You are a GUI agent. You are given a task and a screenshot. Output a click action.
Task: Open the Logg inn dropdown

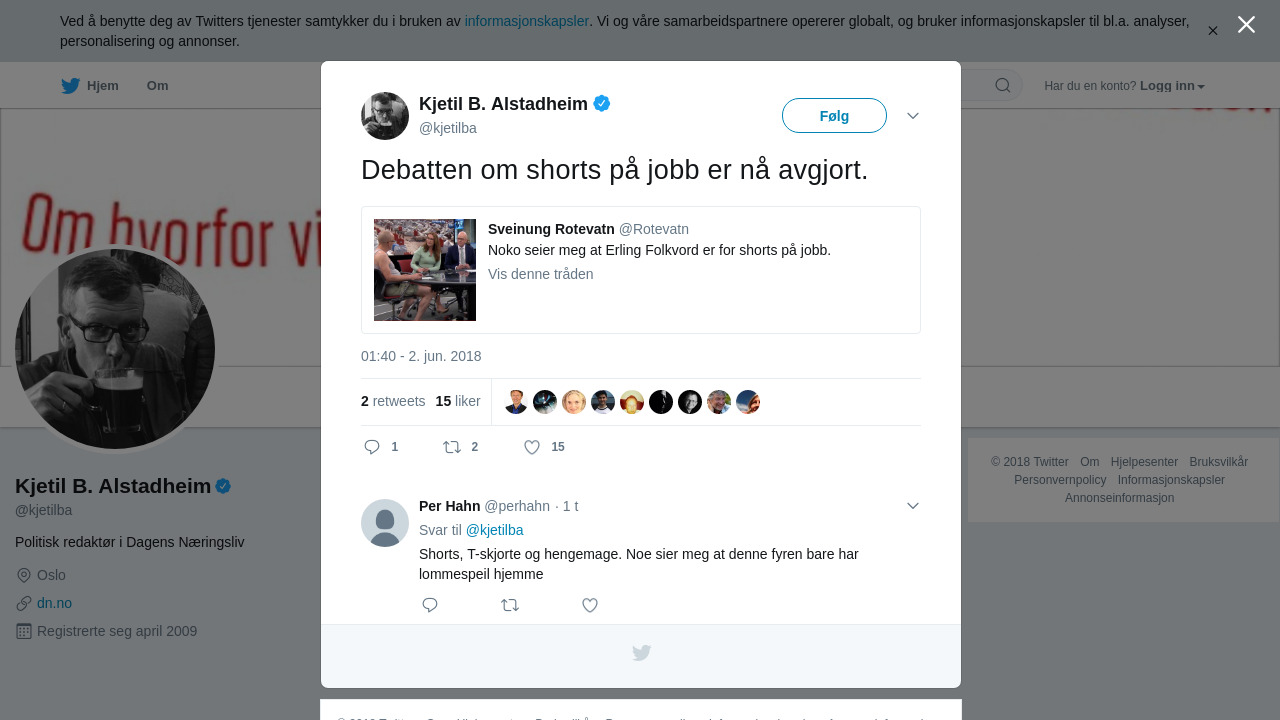click(x=1172, y=86)
